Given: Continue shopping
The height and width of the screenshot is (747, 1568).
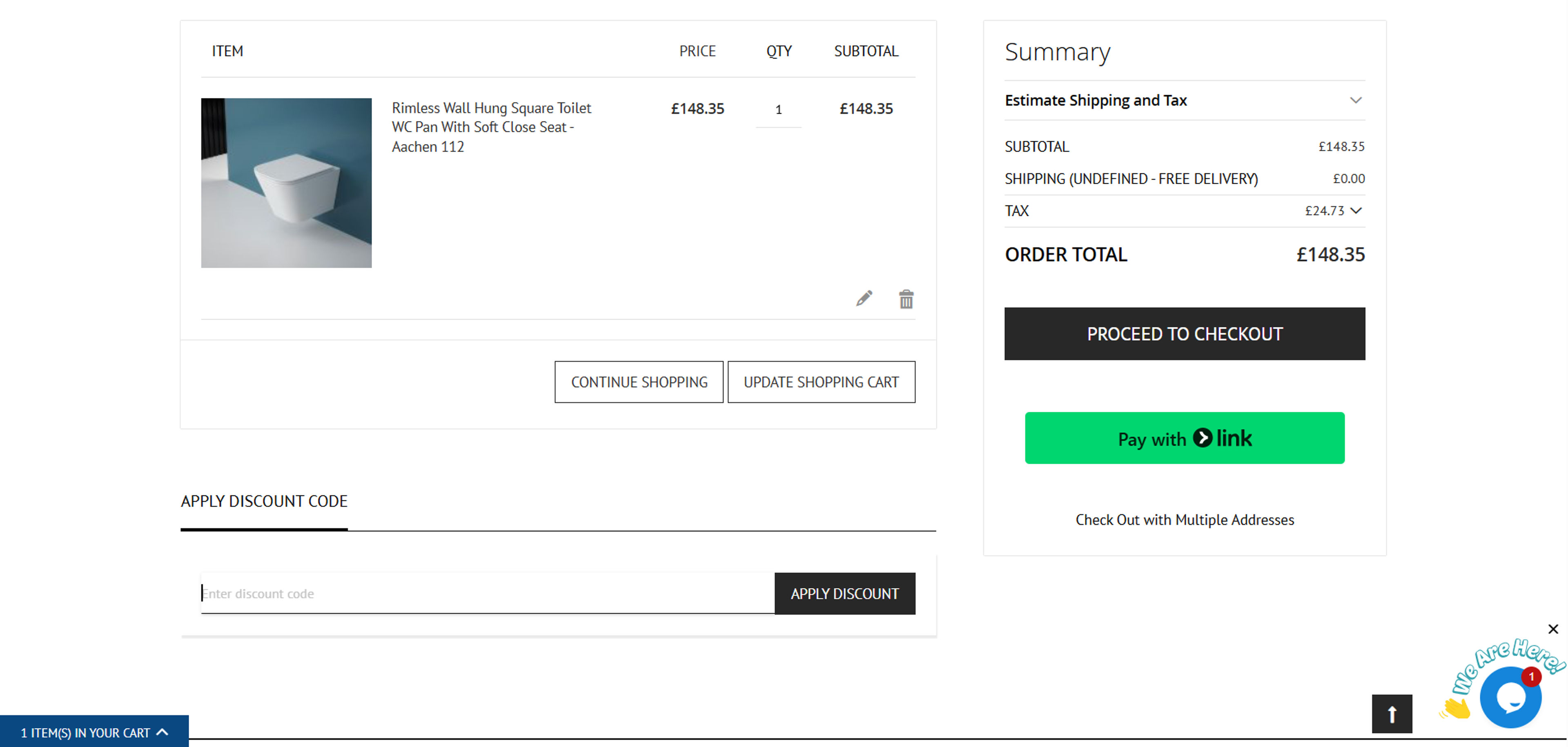Looking at the screenshot, I should tap(639, 382).
